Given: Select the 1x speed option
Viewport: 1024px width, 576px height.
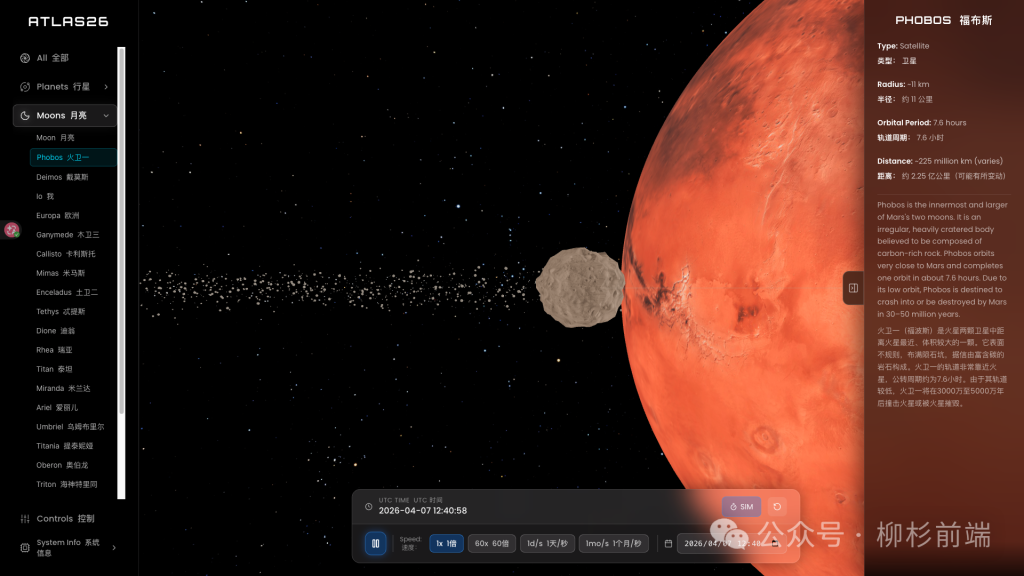Looking at the screenshot, I should [445, 543].
